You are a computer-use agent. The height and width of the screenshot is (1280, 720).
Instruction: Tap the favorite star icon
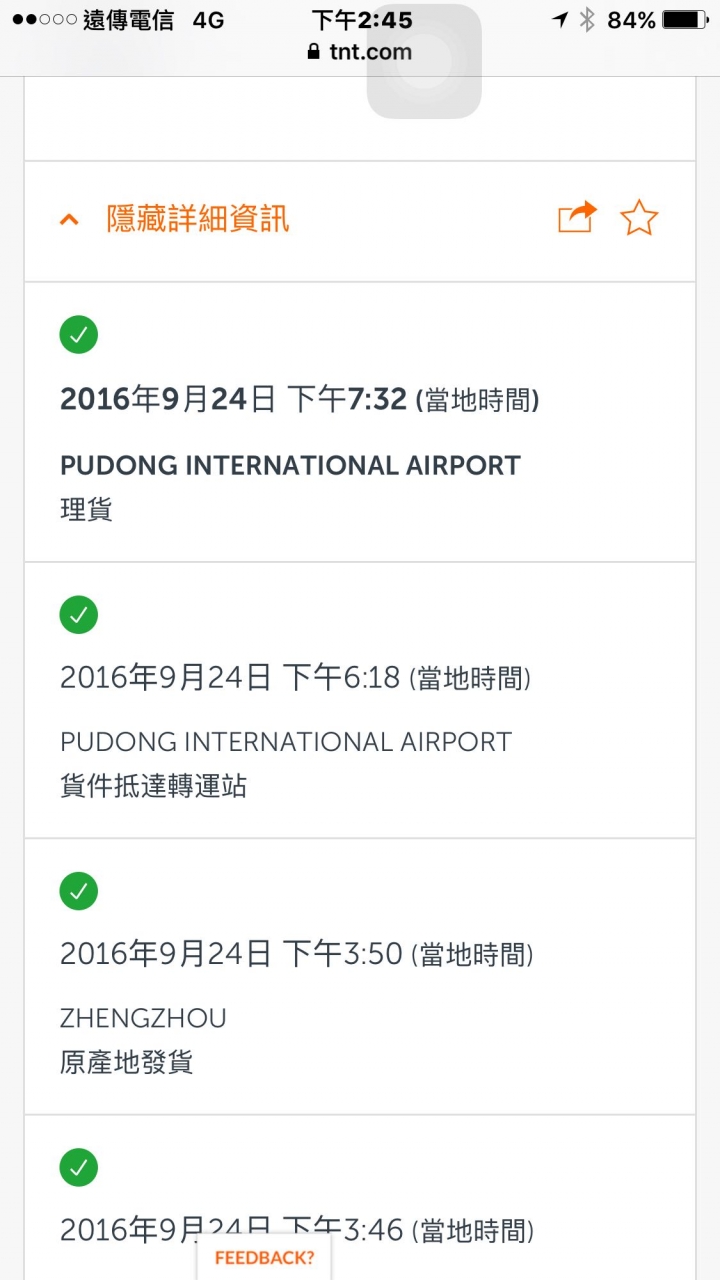[639, 217]
